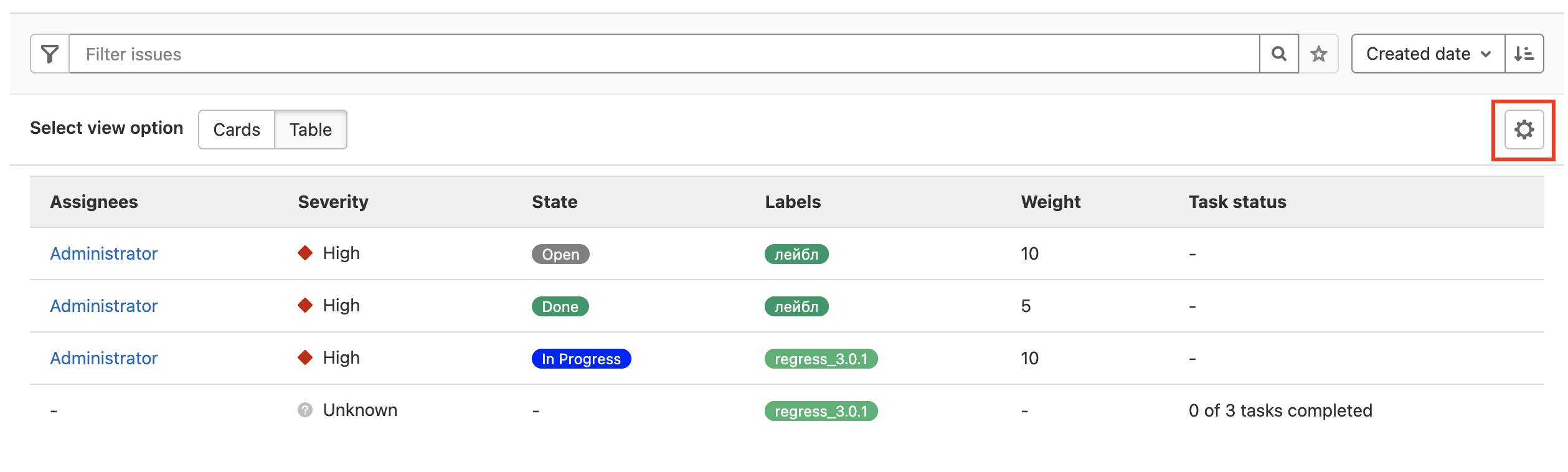Screen dimensions: 1568x472
Task: Toggle the sort direction icon
Action: point(1524,54)
